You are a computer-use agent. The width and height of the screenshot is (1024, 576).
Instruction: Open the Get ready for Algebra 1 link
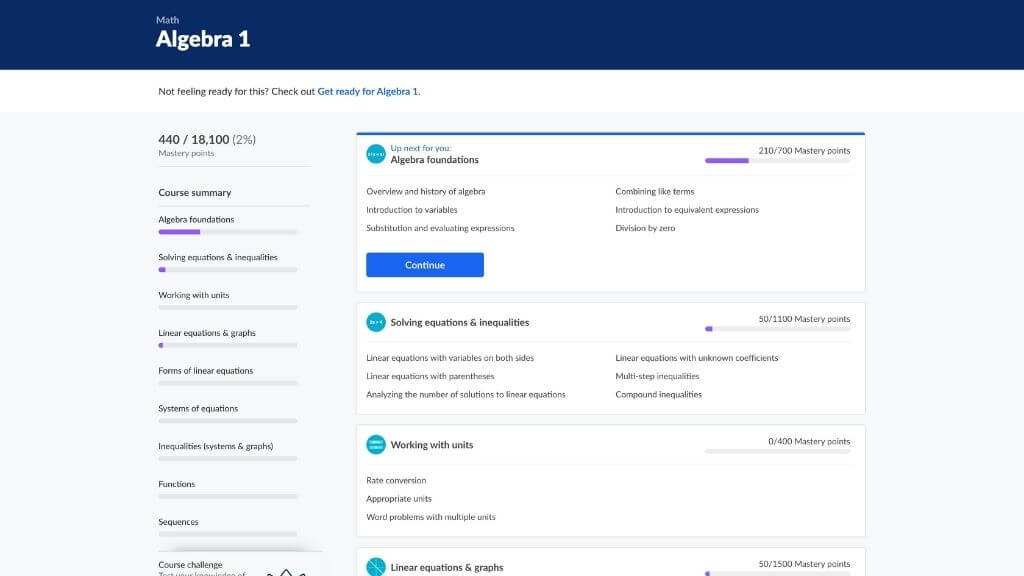coord(368,91)
